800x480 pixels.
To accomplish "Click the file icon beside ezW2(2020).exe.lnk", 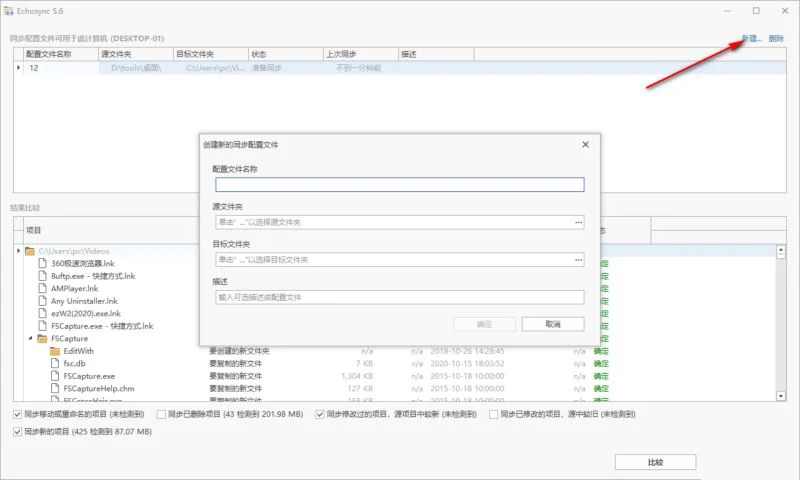I will 43,313.
